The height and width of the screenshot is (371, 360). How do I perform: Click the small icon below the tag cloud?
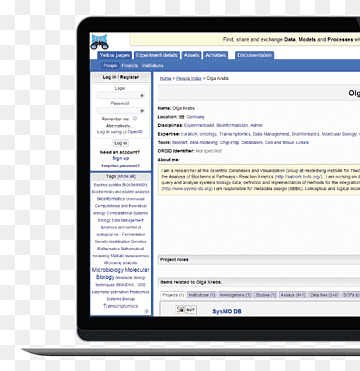click(x=146, y=311)
